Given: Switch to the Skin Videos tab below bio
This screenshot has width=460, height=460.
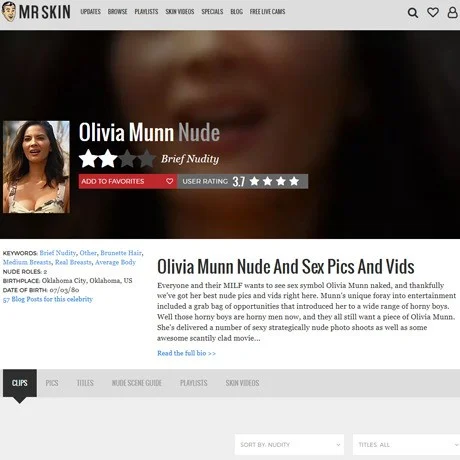Looking at the screenshot, I should 242,383.
